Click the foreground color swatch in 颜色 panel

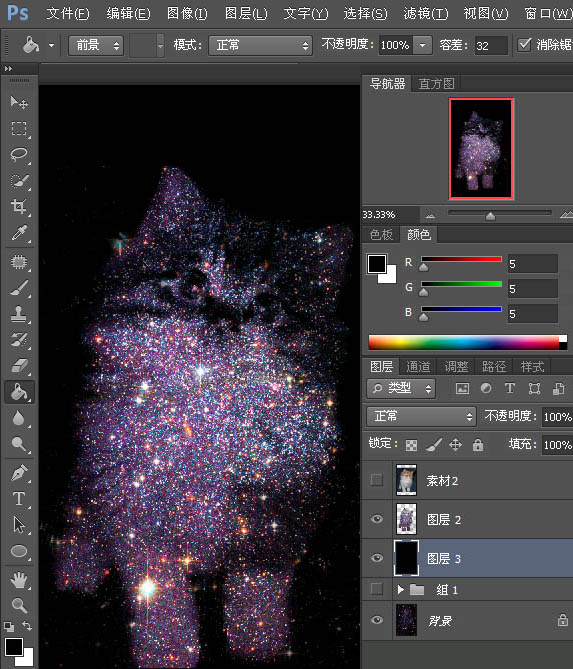(377, 264)
